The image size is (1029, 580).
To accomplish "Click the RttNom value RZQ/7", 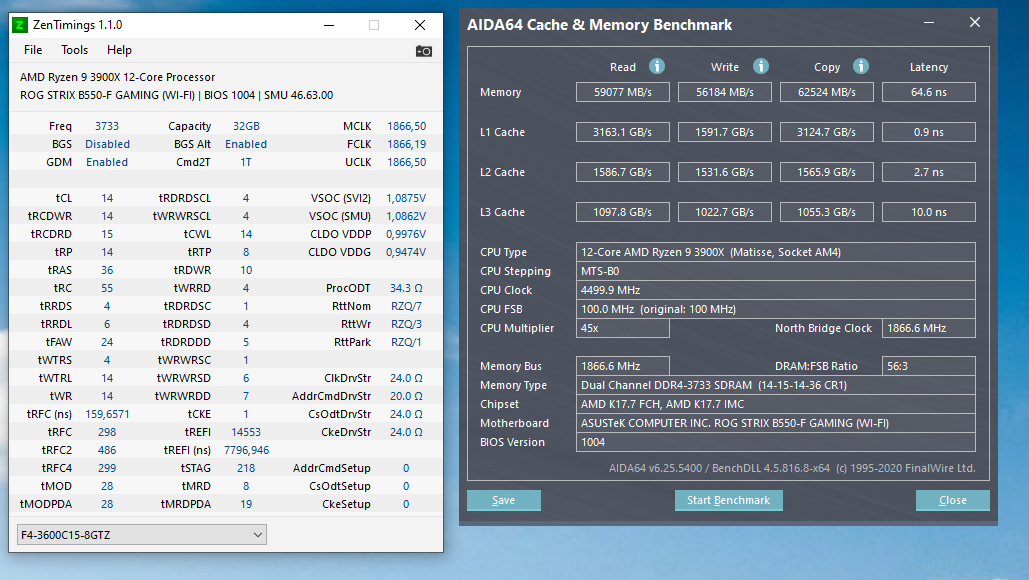I will pyautogui.click(x=406, y=306).
